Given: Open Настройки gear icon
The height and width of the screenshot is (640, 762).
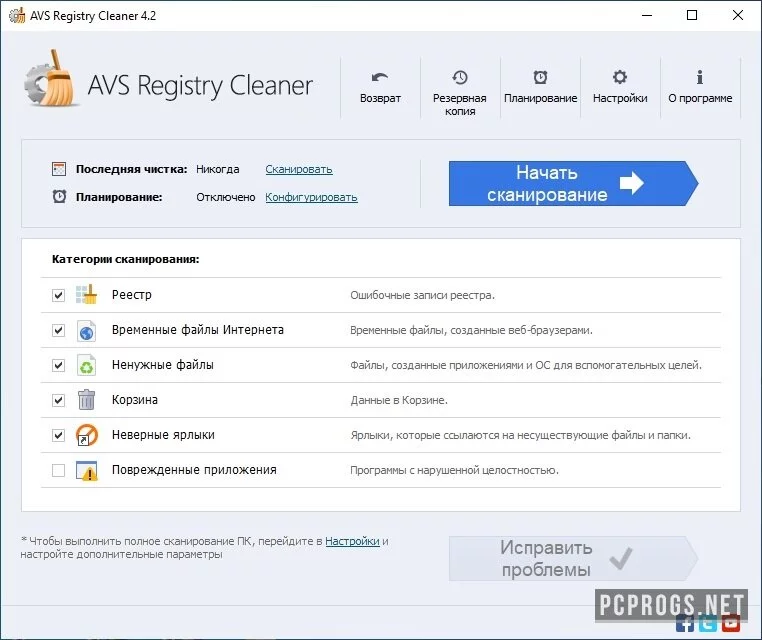Looking at the screenshot, I should (620, 77).
